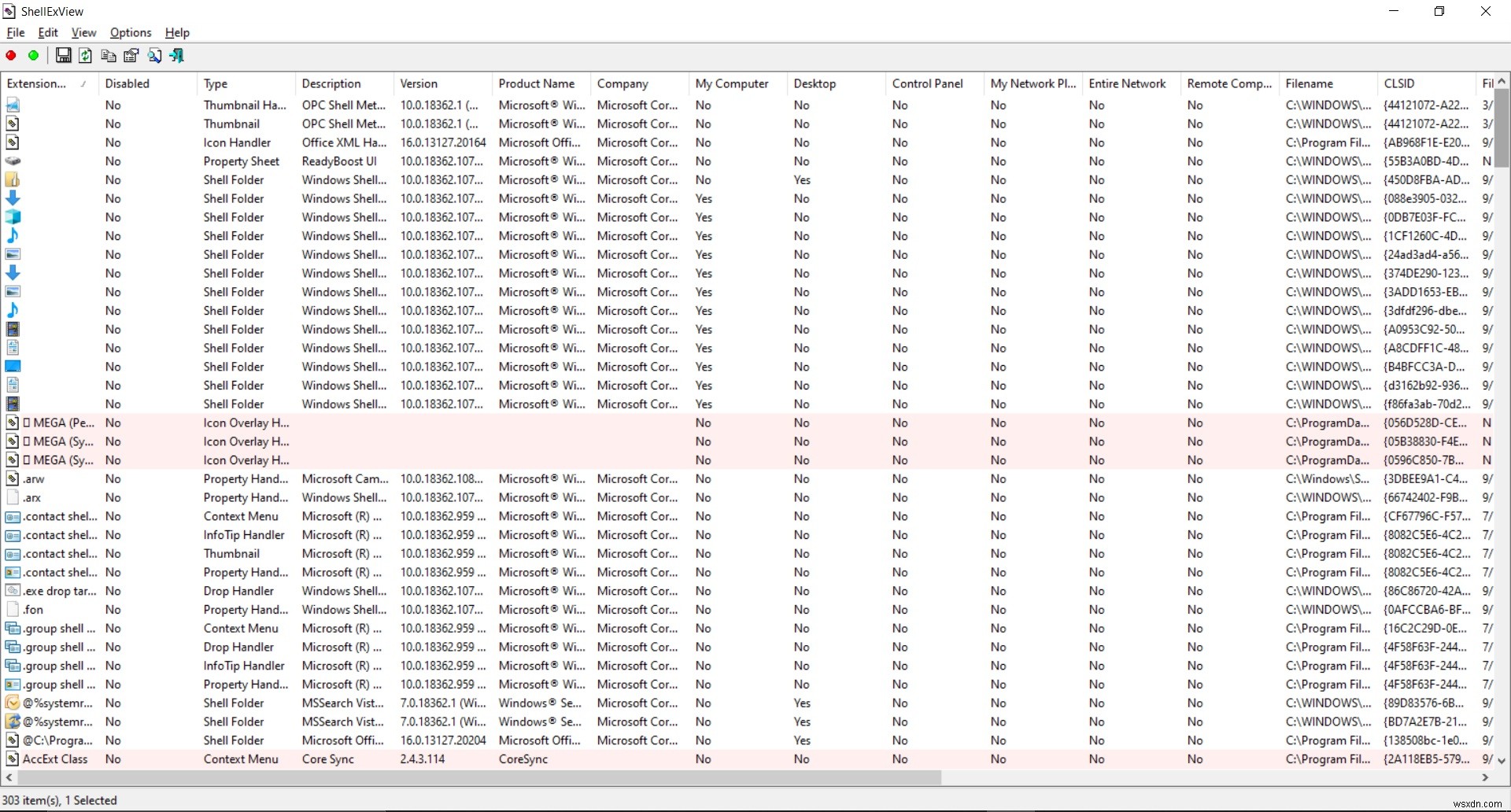1511x812 pixels.
Task: Select the '16.0.13127.20164' version cell
Action: pyautogui.click(x=442, y=142)
